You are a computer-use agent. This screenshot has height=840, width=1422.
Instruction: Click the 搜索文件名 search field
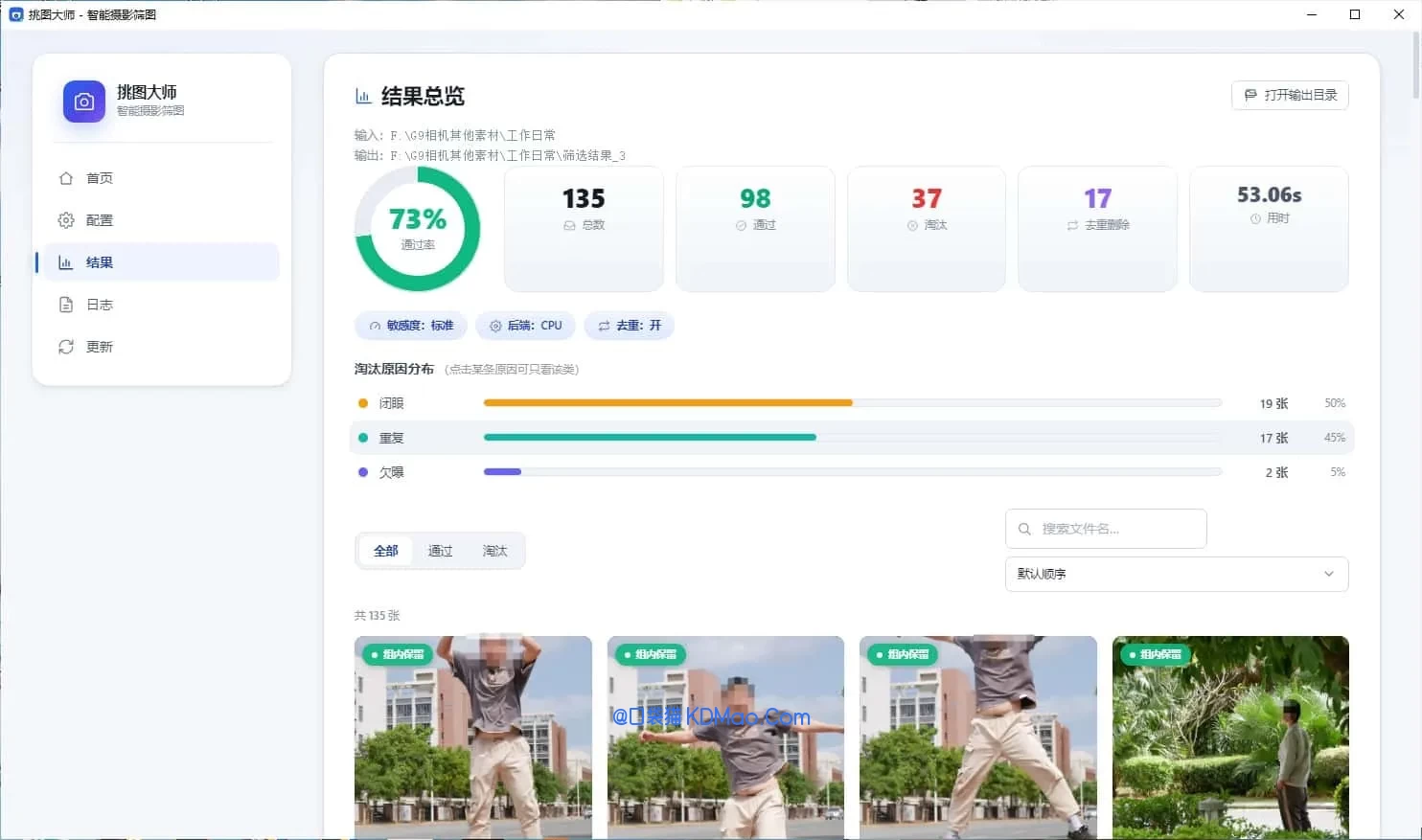point(1106,529)
